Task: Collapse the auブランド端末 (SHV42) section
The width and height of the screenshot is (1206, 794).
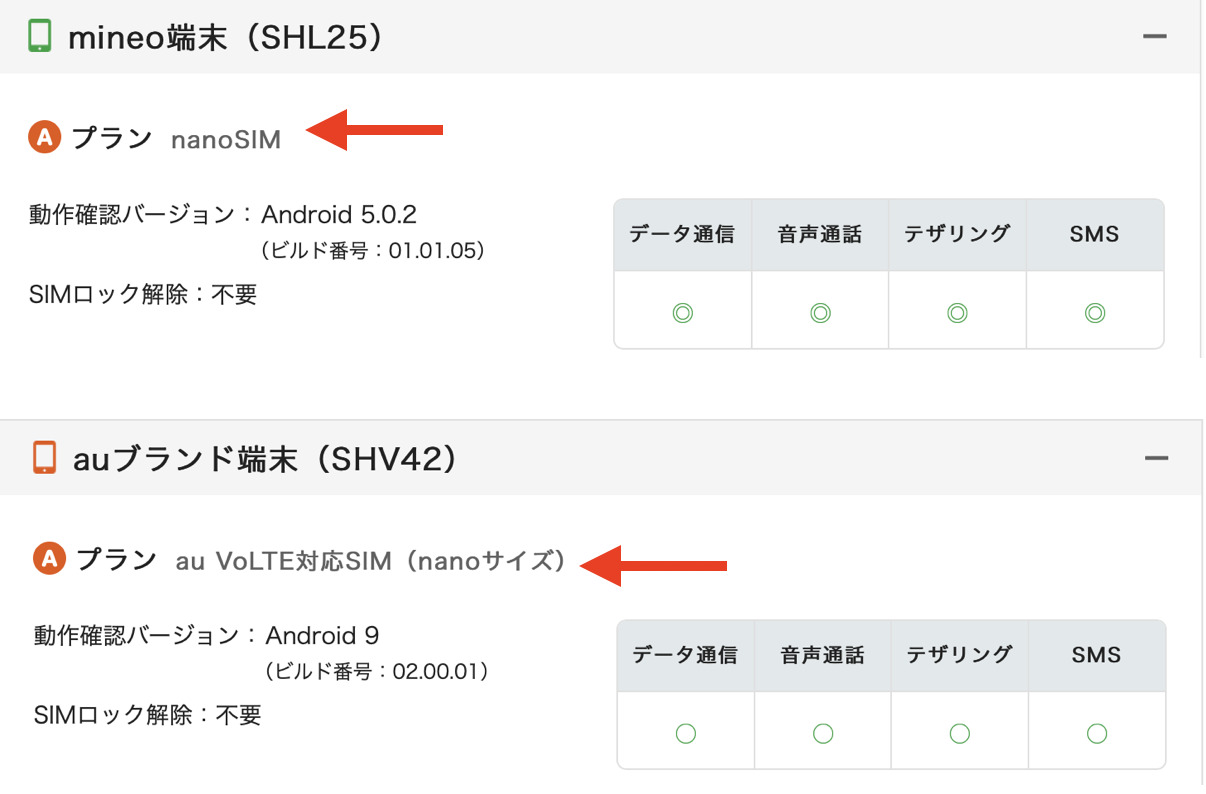Action: (x=1157, y=459)
